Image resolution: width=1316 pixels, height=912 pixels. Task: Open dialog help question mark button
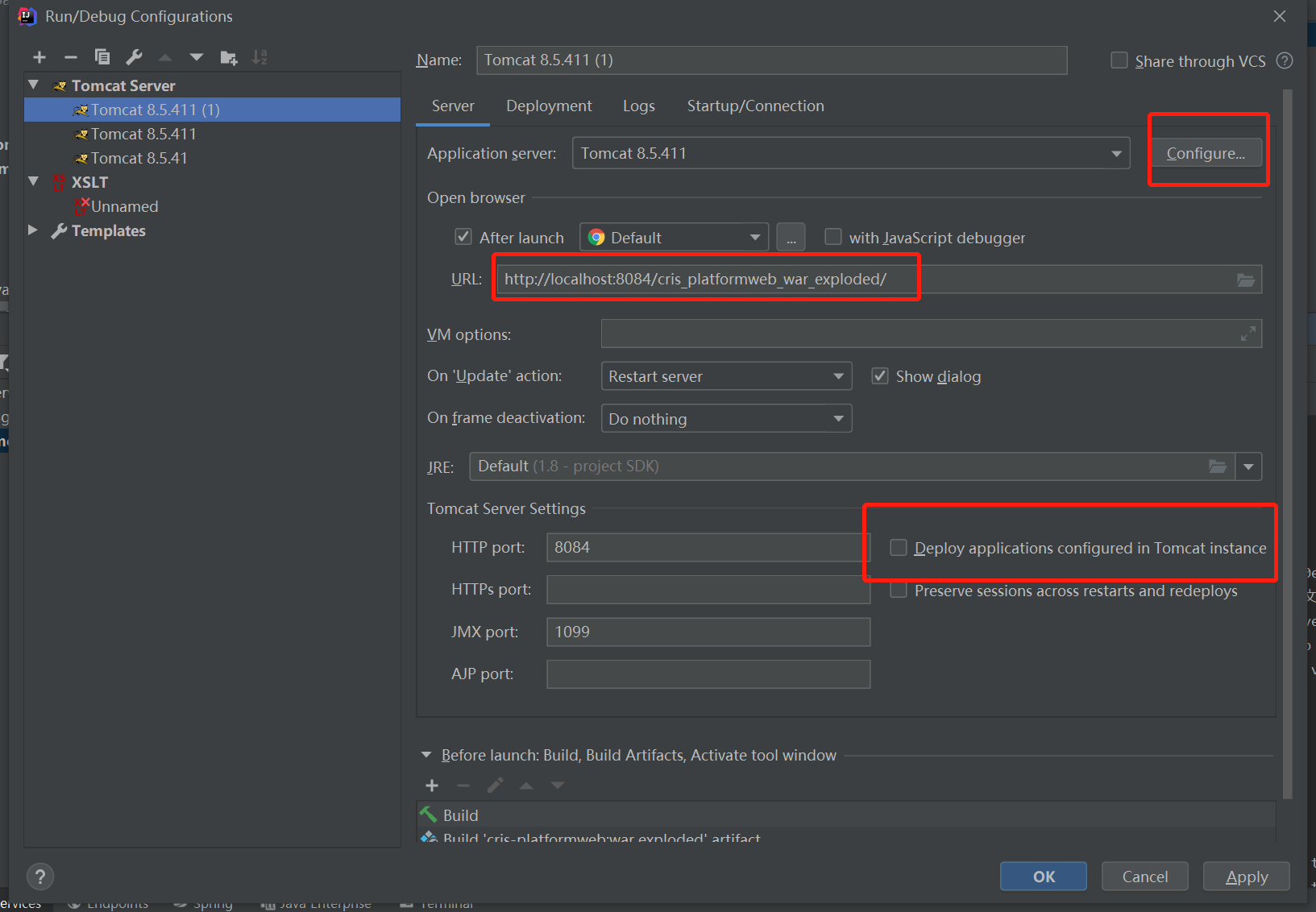(40, 877)
